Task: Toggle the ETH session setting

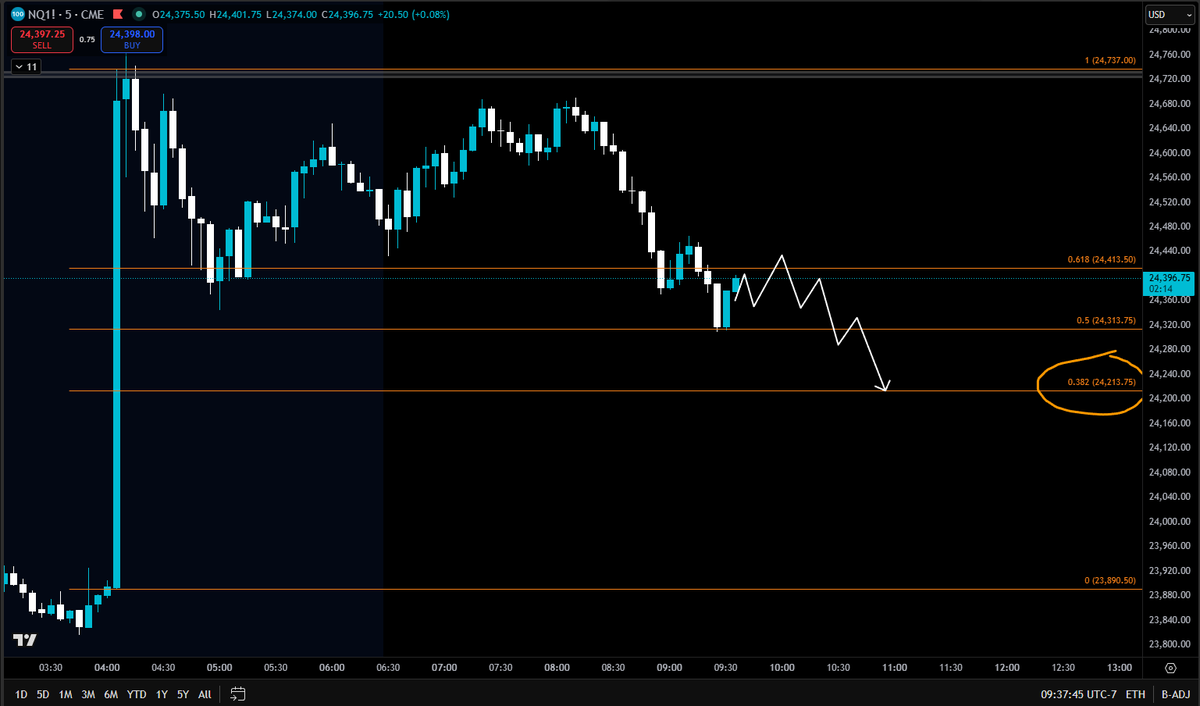Action: tap(1136, 693)
